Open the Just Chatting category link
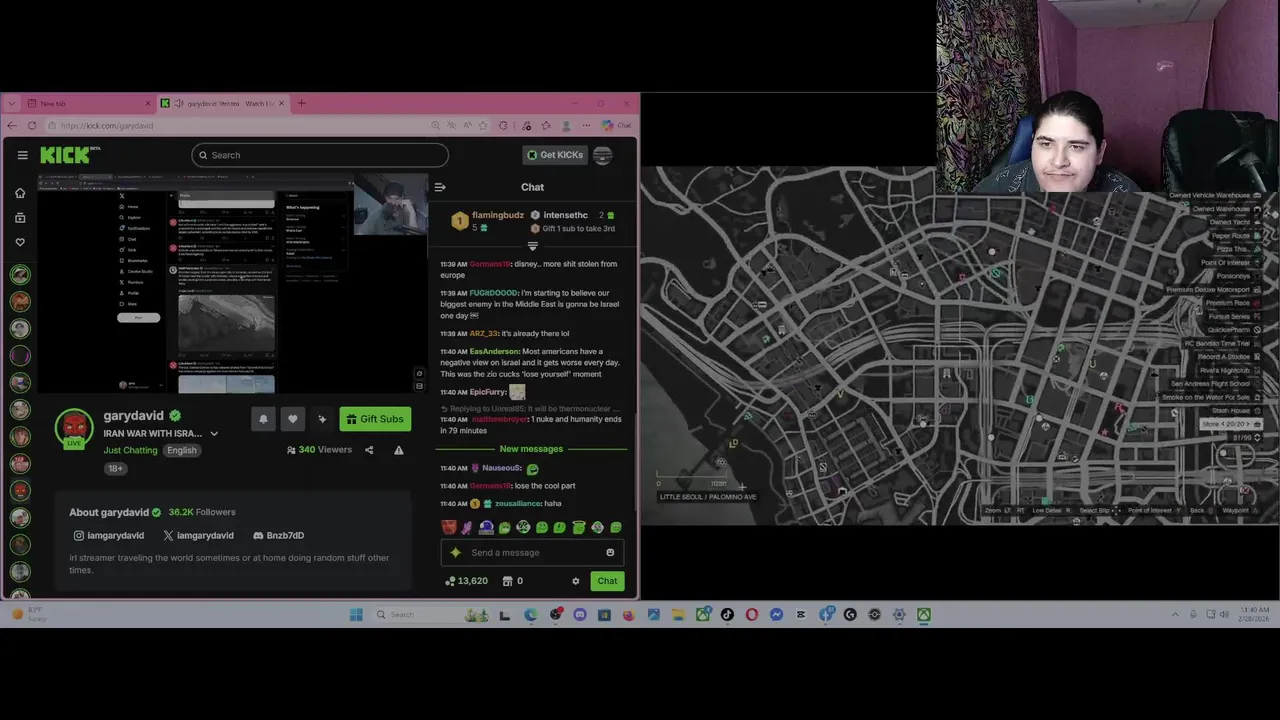This screenshot has width=1280, height=720. (x=130, y=450)
